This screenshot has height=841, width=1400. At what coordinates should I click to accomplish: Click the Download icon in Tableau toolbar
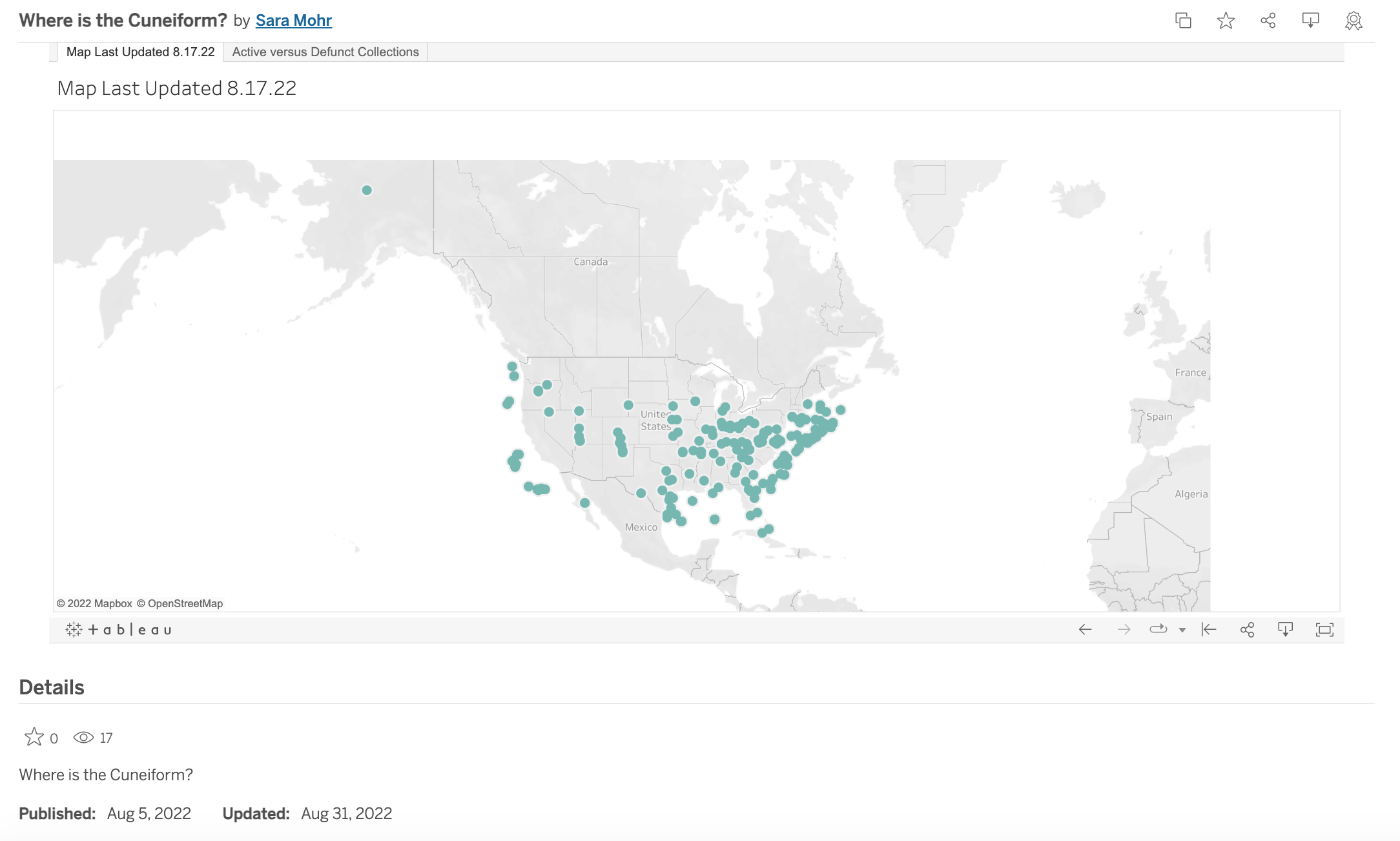(x=1285, y=630)
